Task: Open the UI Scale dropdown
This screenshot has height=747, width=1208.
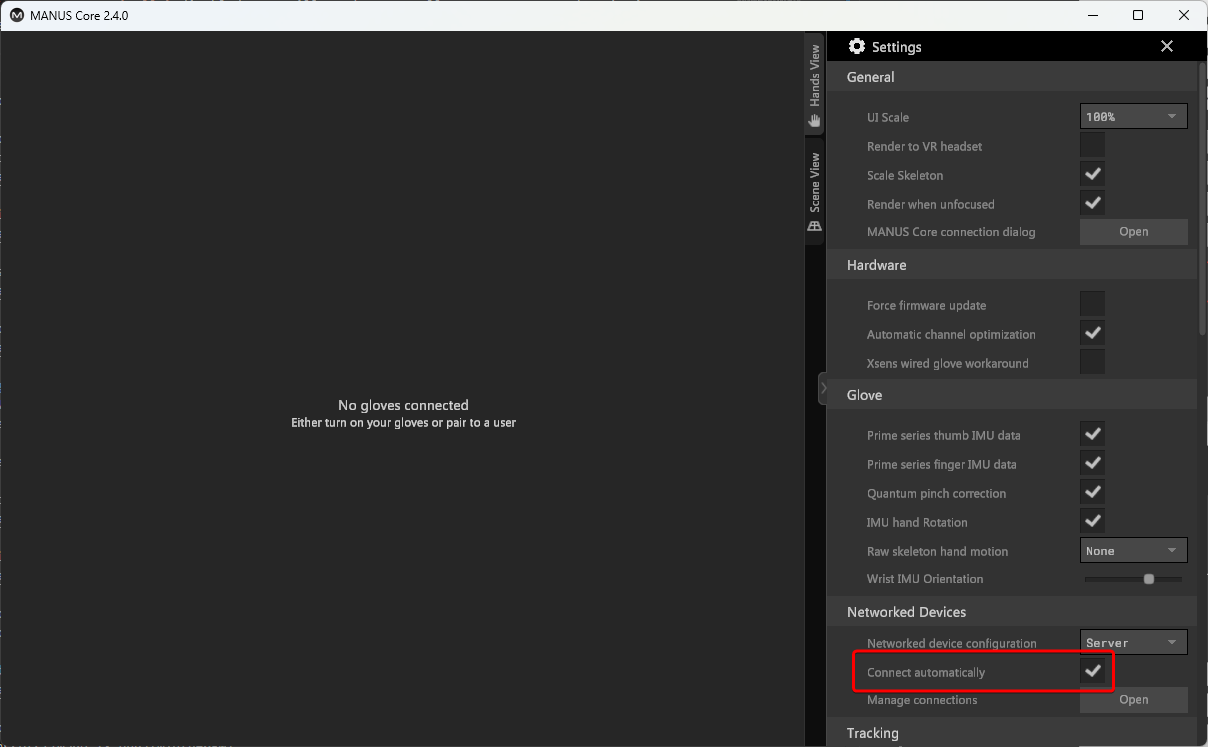Action: tap(1133, 117)
